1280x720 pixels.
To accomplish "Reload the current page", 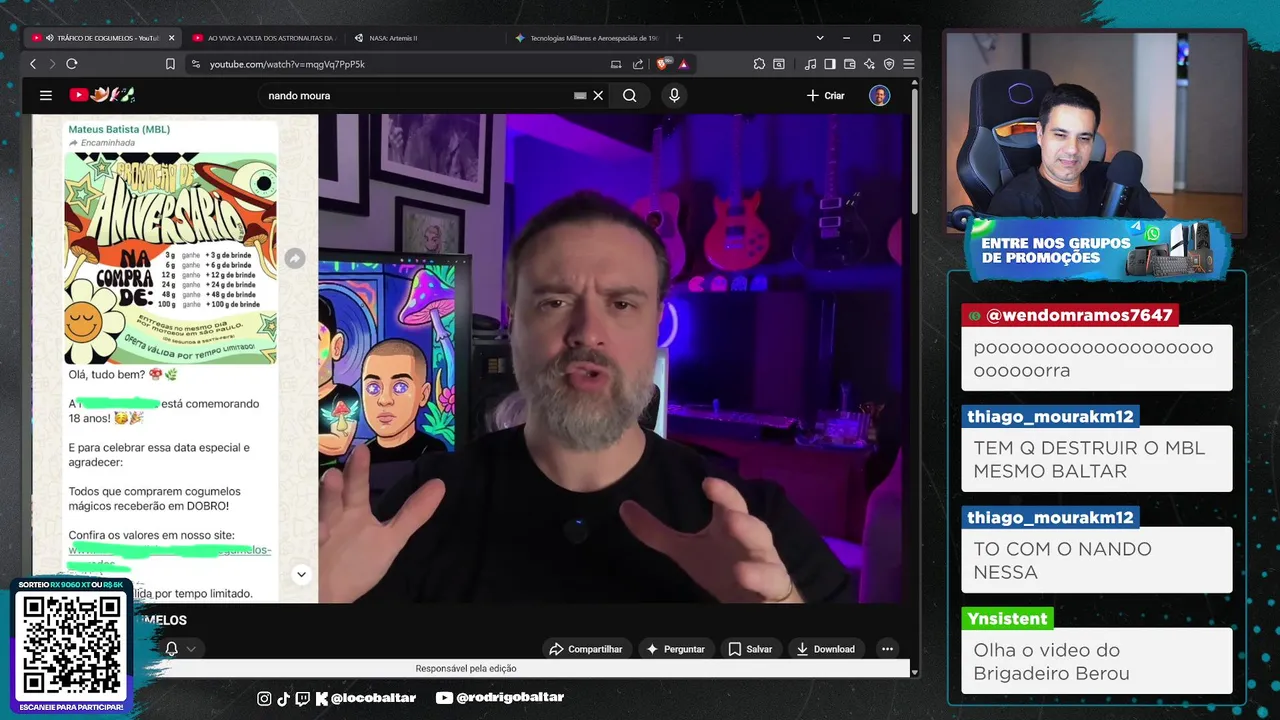I will (x=72, y=64).
